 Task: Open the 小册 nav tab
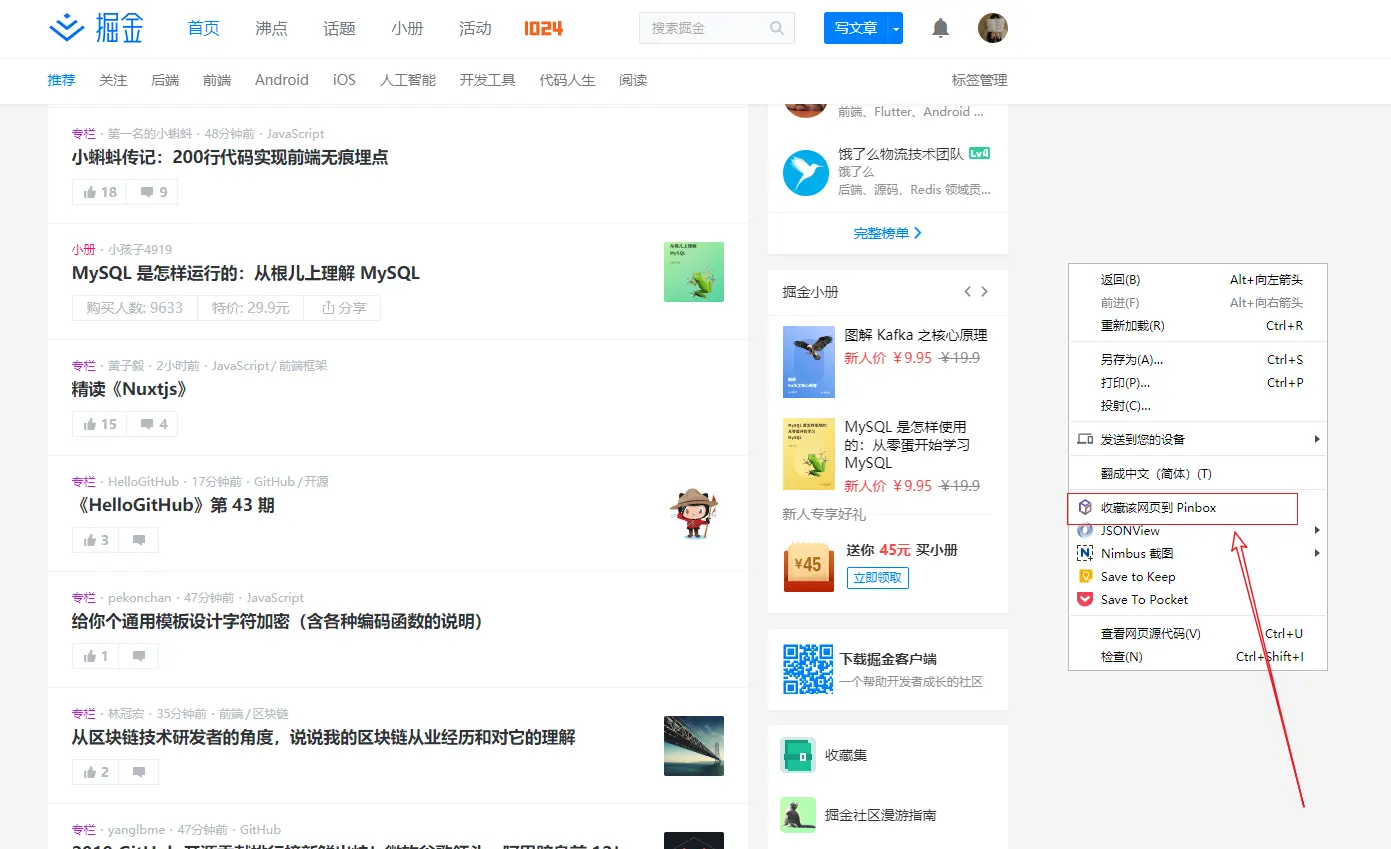pos(407,28)
